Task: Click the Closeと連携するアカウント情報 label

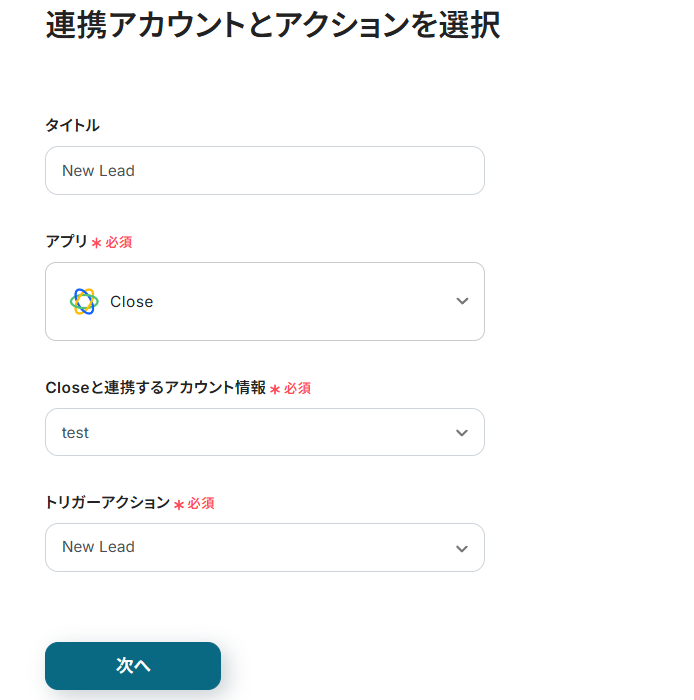Action: pyautogui.click(x=155, y=388)
